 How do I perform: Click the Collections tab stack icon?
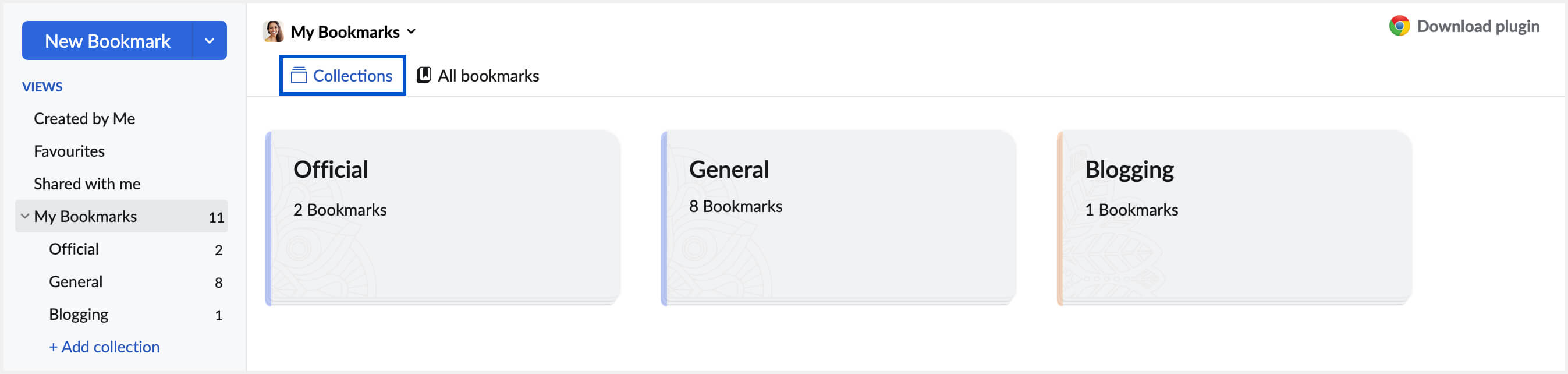click(x=299, y=76)
